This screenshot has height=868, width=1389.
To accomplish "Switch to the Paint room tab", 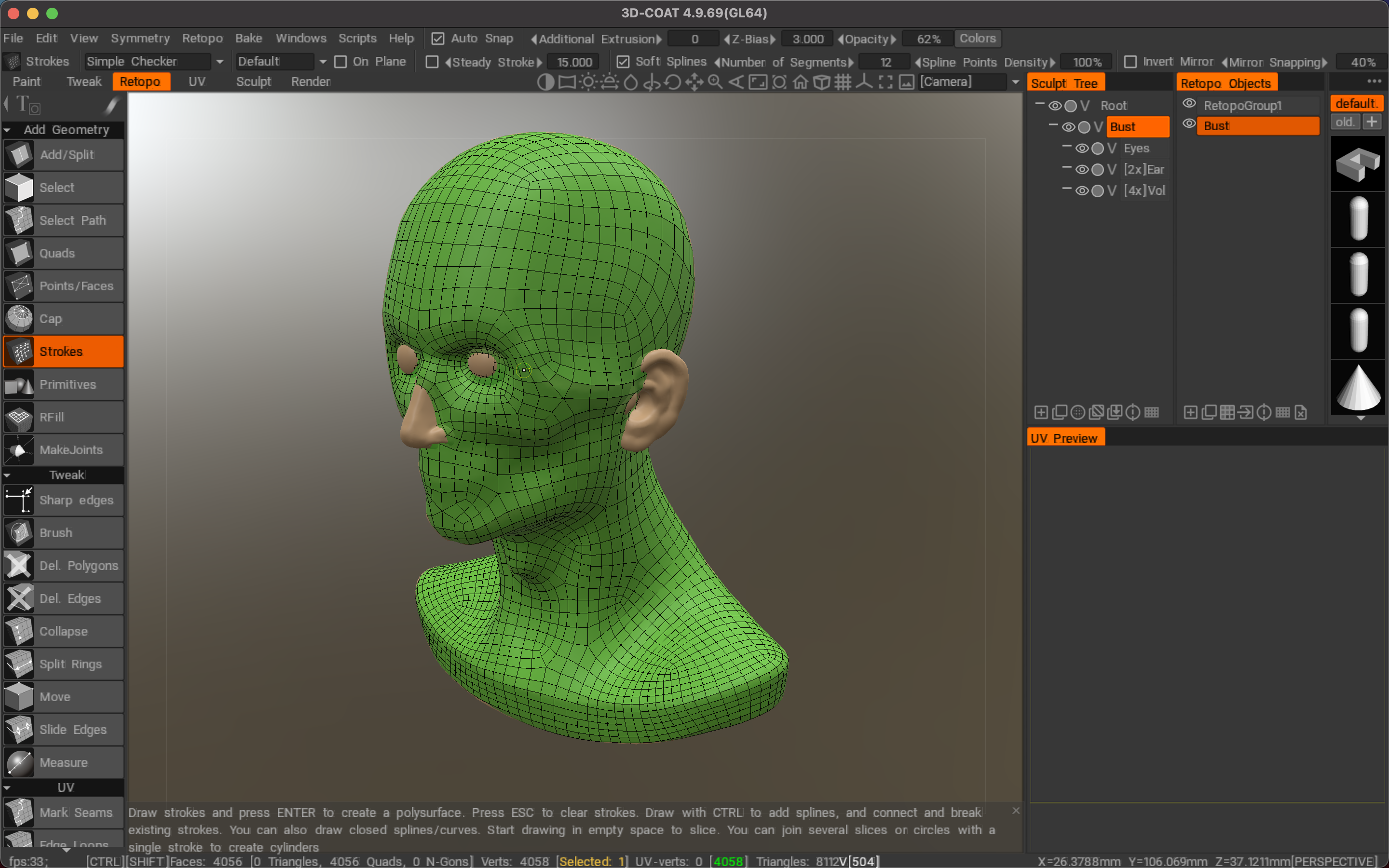I will [x=27, y=81].
